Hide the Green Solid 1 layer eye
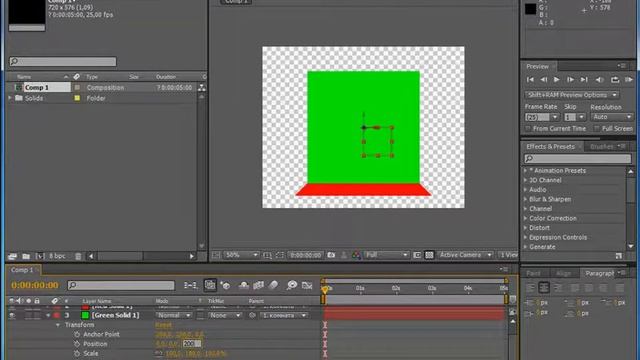This screenshot has width=640, height=360. click(x=12, y=316)
